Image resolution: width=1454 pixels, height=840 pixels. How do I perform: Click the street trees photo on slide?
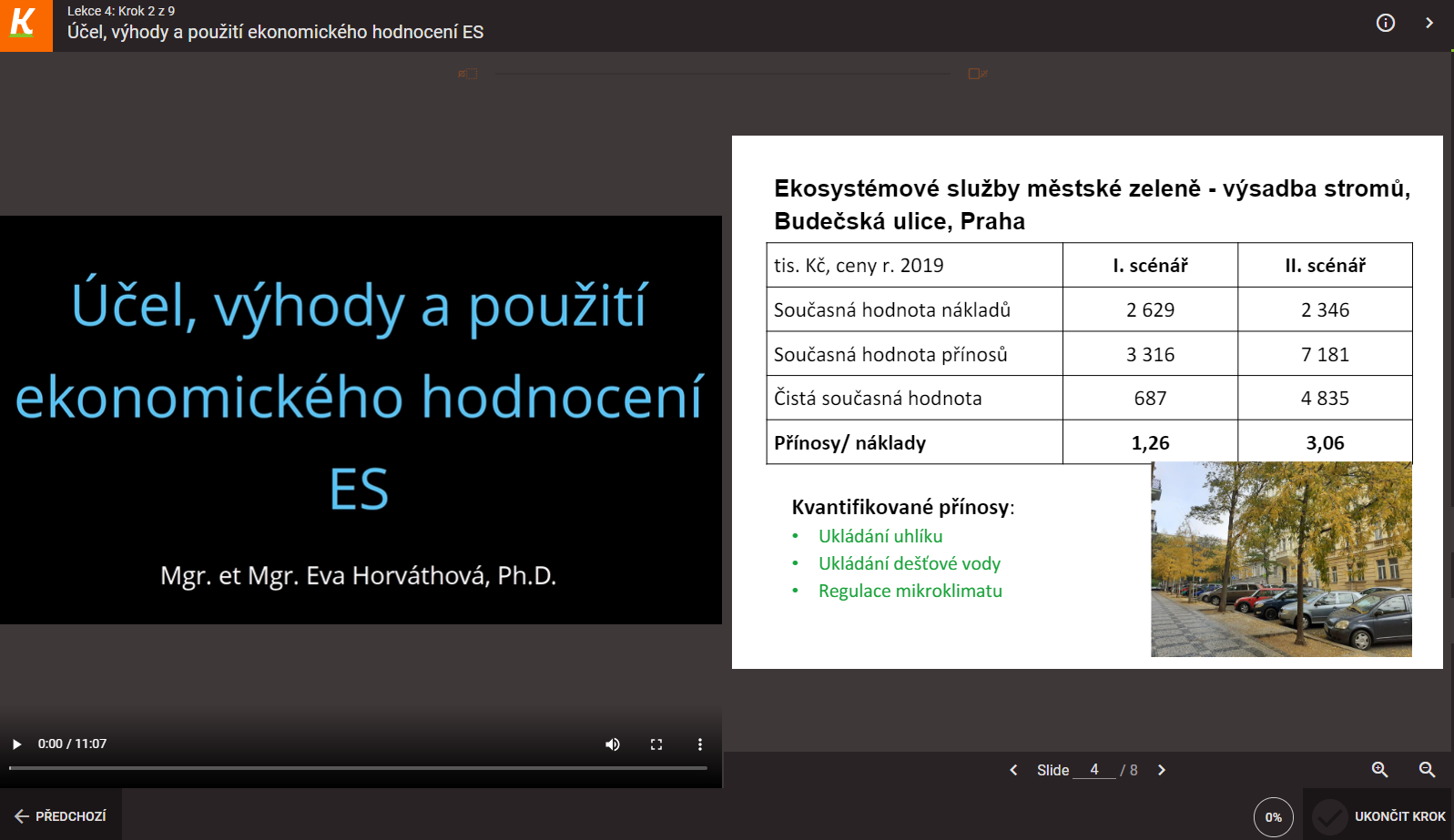coord(1281,560)
